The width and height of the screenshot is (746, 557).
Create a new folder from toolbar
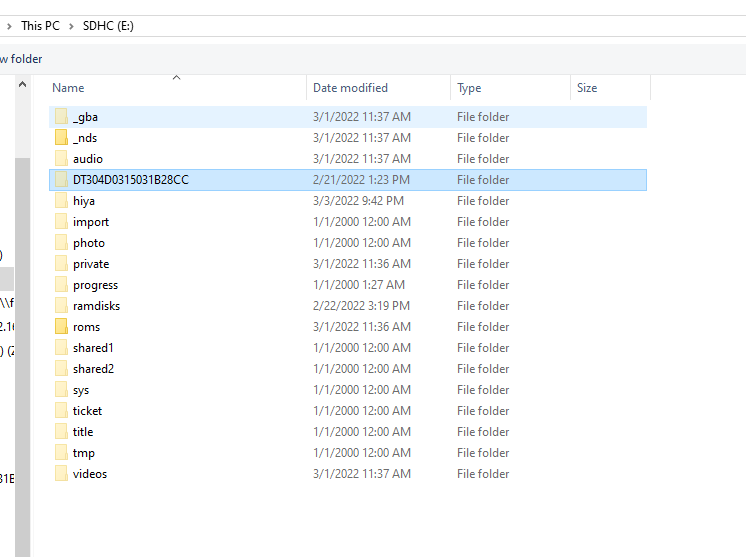(x=21, y=59)
